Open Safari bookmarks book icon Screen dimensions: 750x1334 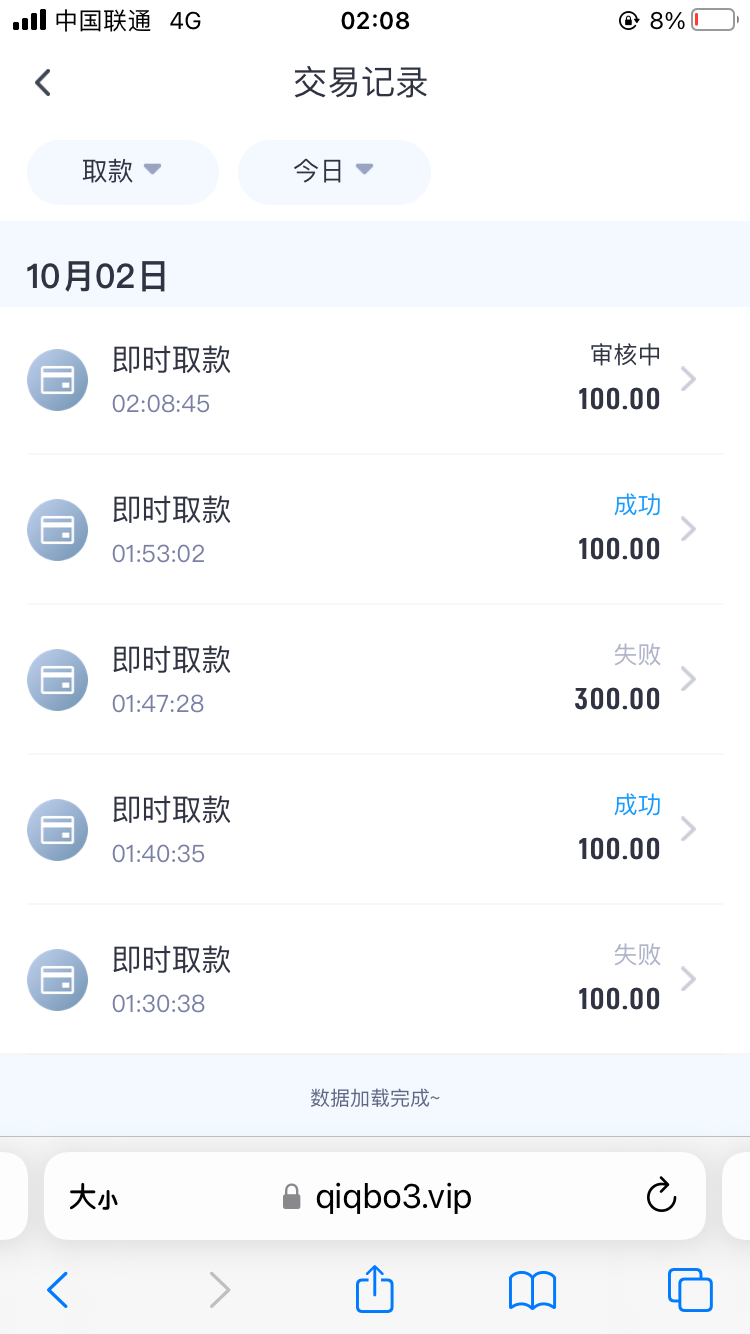click(x=532, y=1290)
